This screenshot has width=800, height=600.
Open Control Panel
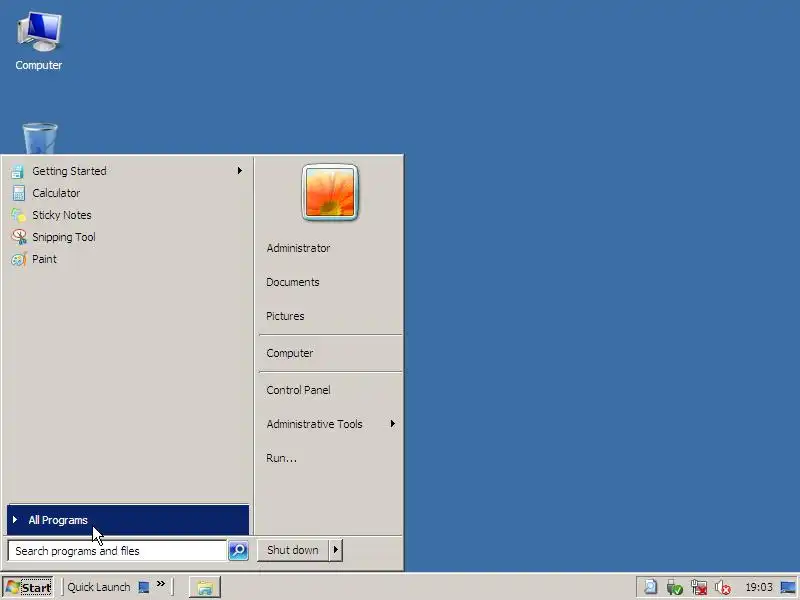click(x=298, y=390)
